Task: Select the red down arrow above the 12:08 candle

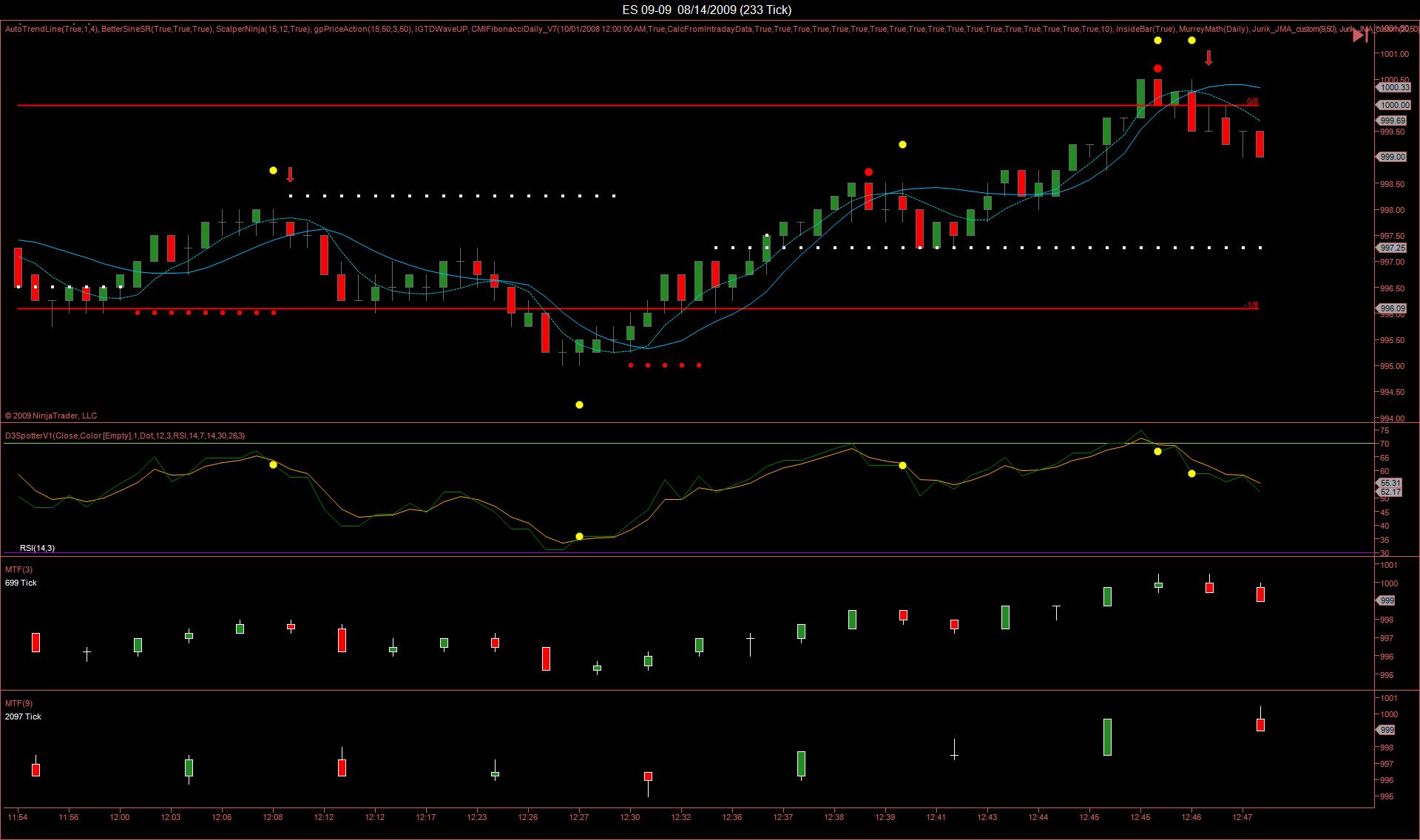Action: [291, 175]
